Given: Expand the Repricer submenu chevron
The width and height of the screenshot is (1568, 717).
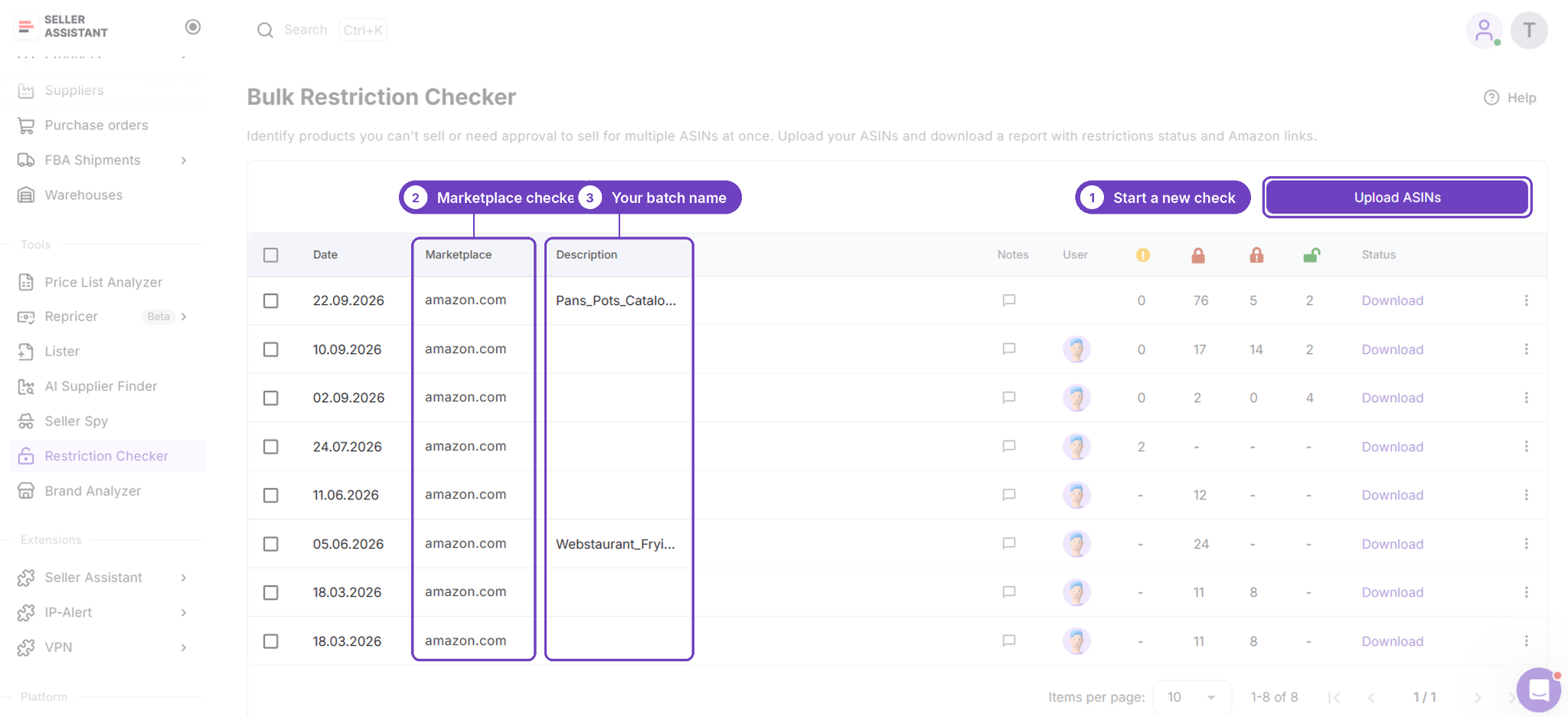Looking at the screenshot, I should pyautogui.click(x=184, y=316).
